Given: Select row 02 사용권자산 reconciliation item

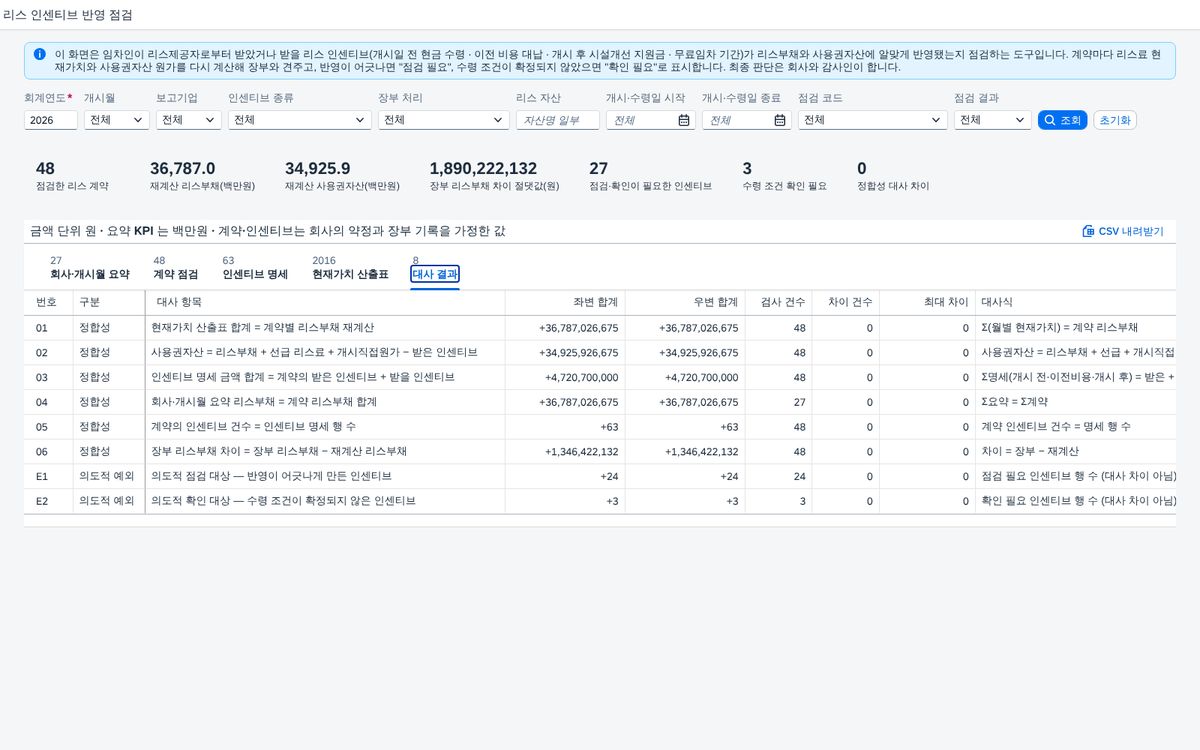Looking at the screenshot, I should coord(600,352).
